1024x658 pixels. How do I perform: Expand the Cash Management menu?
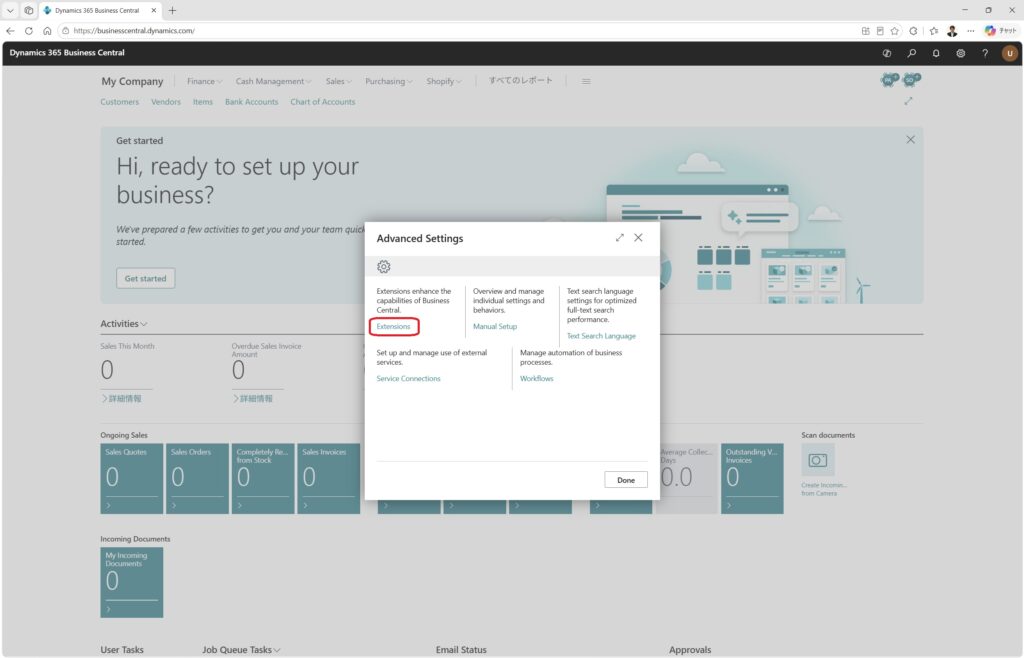click(273, 81)
